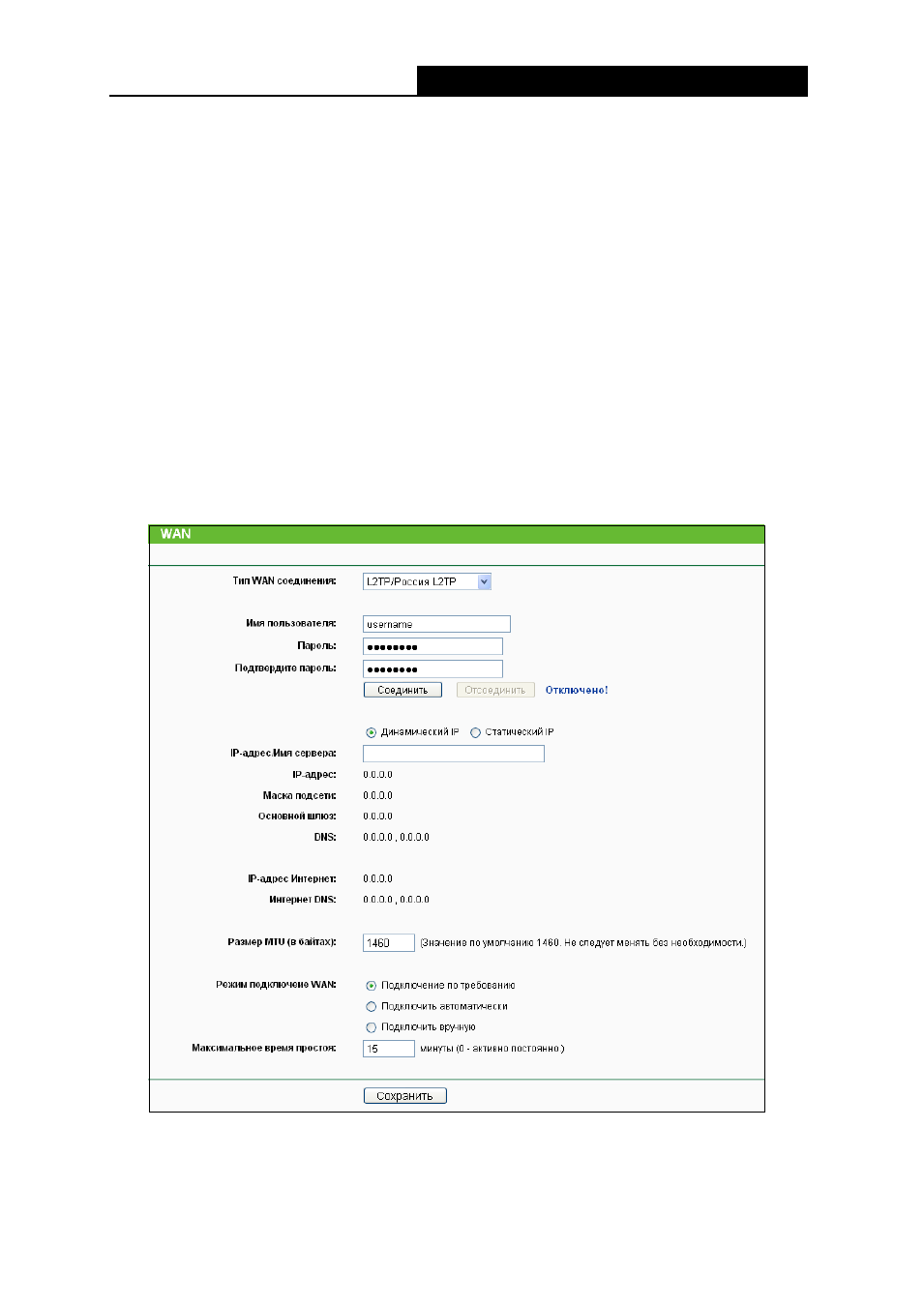Select the Динамический IP radio button

[x=371, y=732]
